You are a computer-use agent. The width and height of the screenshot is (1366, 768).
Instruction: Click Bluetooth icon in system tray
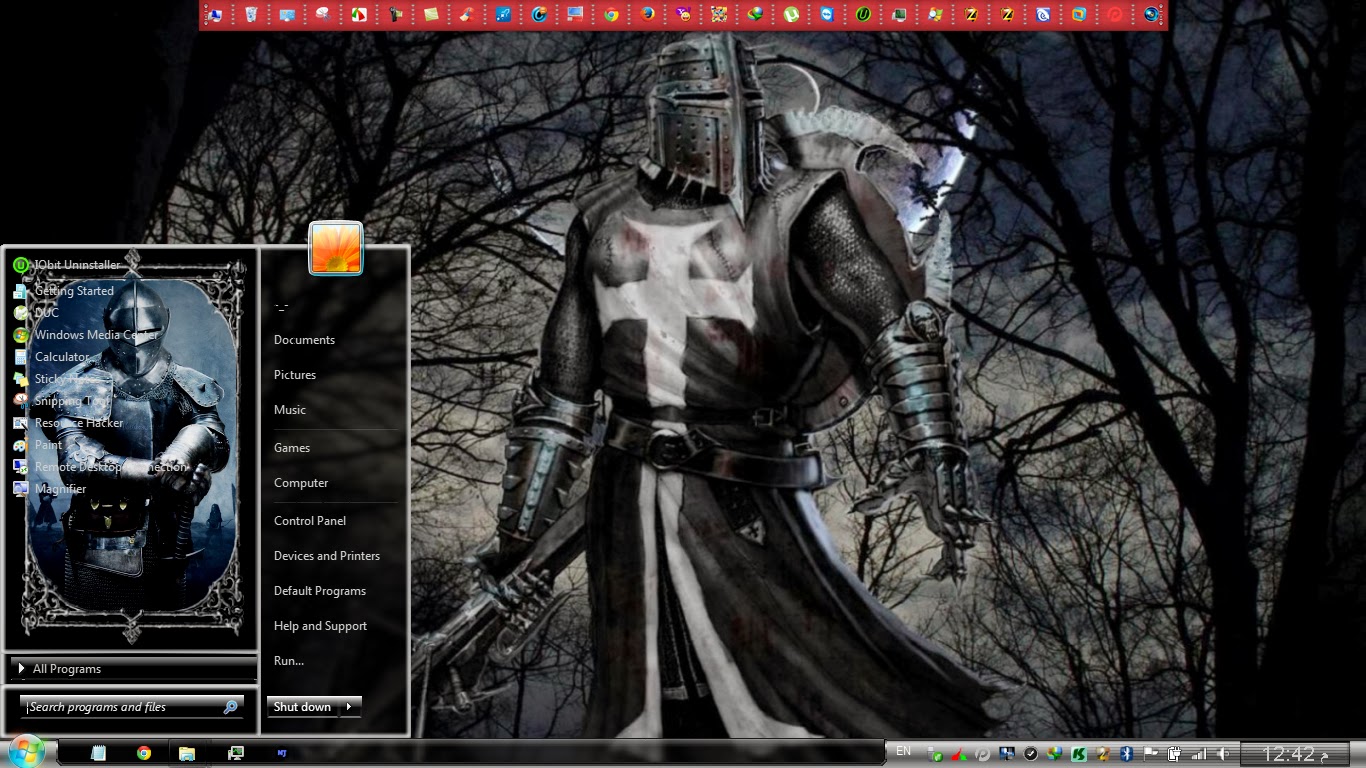tap(1126, 753)
